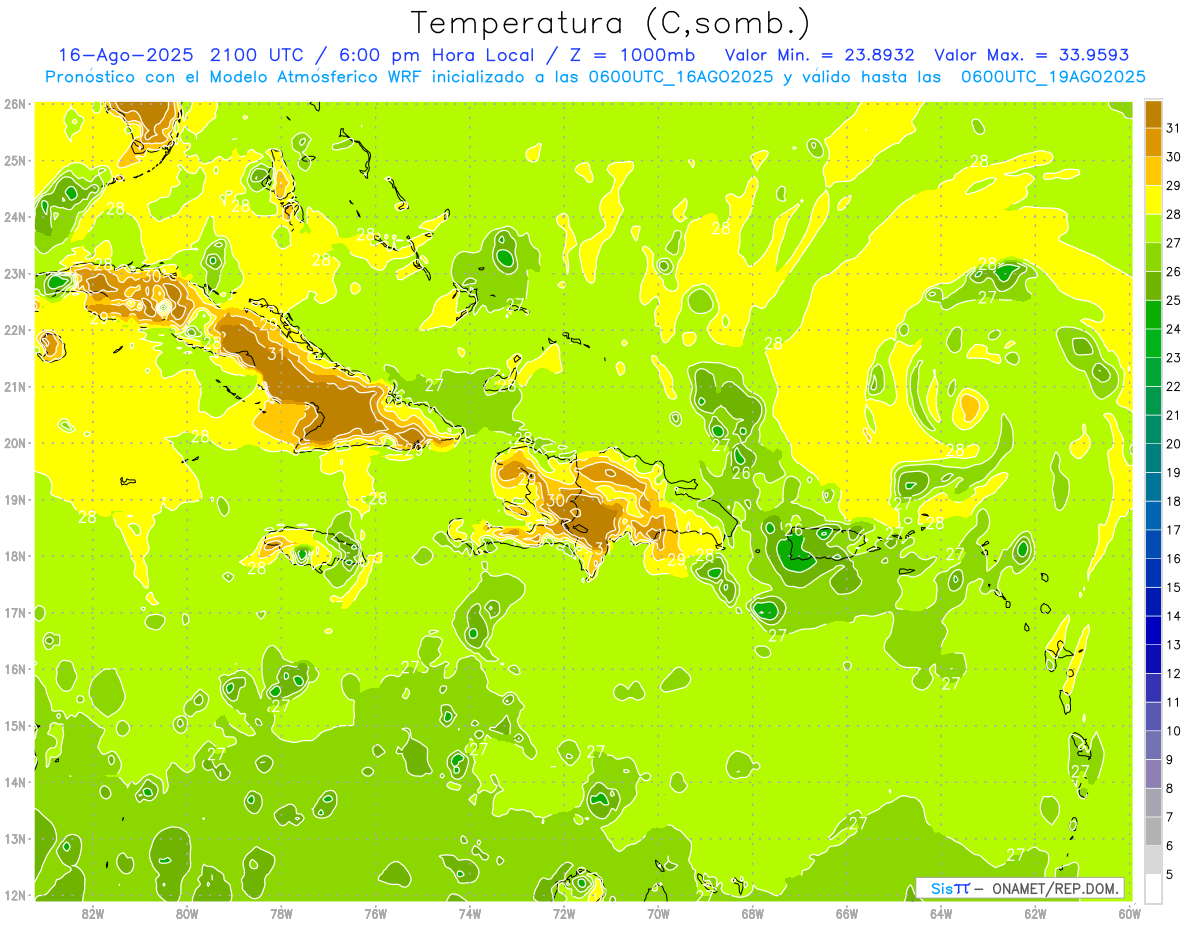Screen dimensions: 1200x927
Task: Click the '26N' latitude axis label
Action: tap(15, 104)
